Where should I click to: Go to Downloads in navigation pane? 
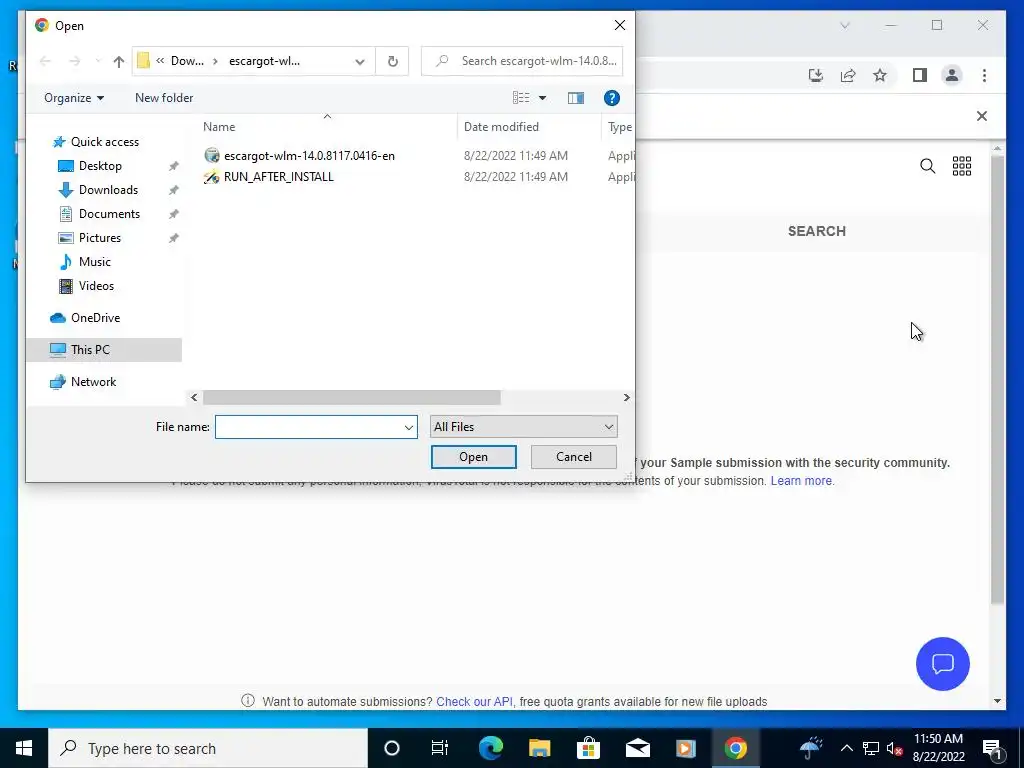point(108,190)
